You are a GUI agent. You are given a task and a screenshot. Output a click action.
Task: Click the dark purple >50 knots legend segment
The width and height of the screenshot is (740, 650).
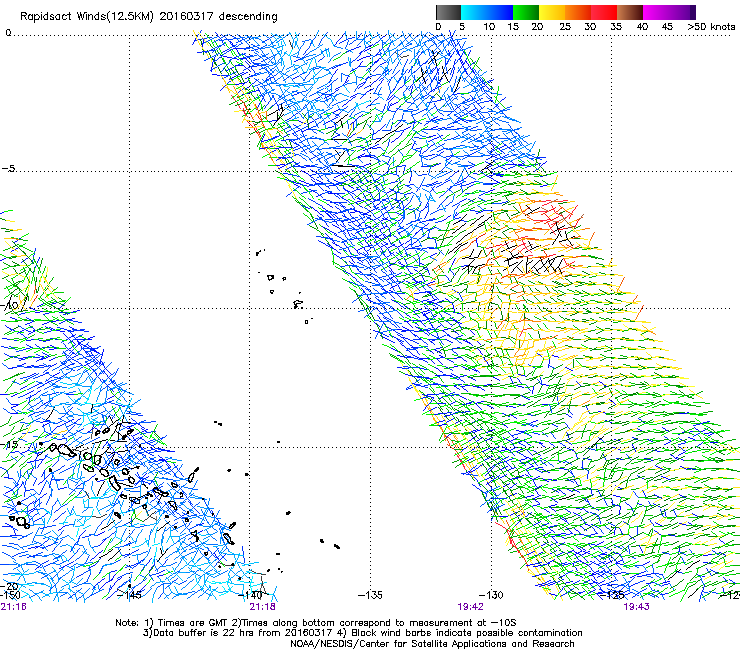pos(693,12)
